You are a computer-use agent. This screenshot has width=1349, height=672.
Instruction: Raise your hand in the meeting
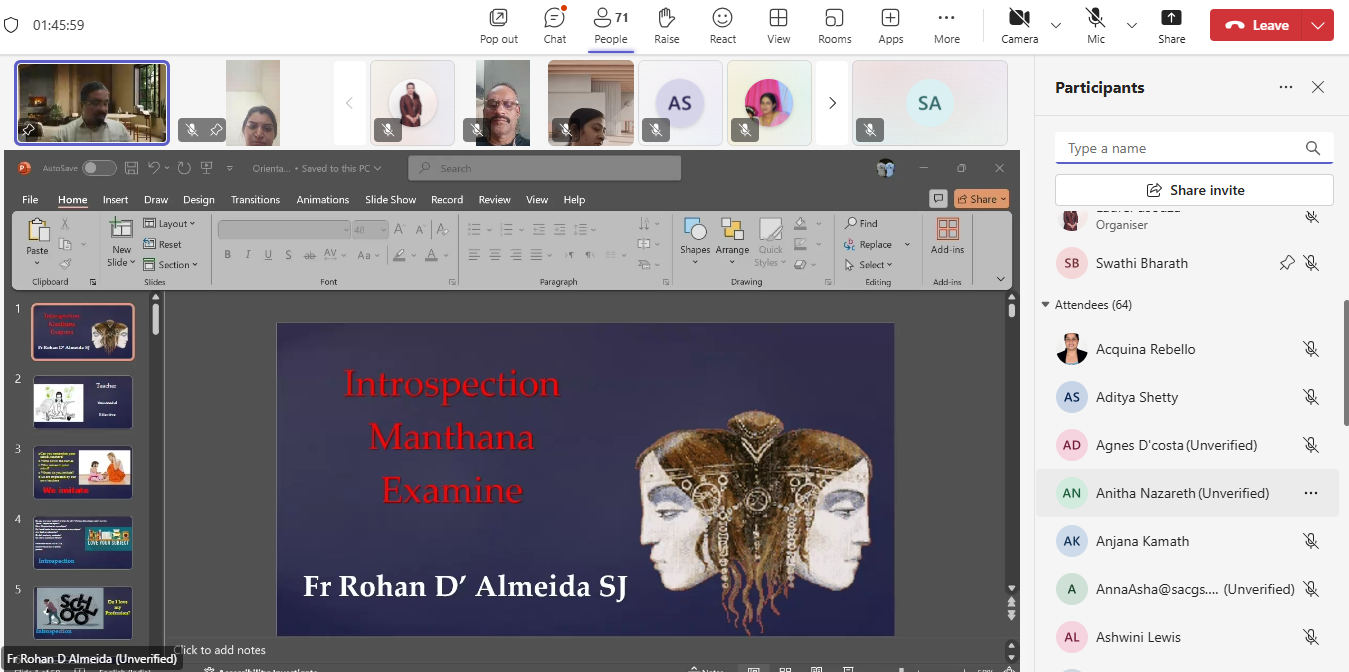[667, 26]
